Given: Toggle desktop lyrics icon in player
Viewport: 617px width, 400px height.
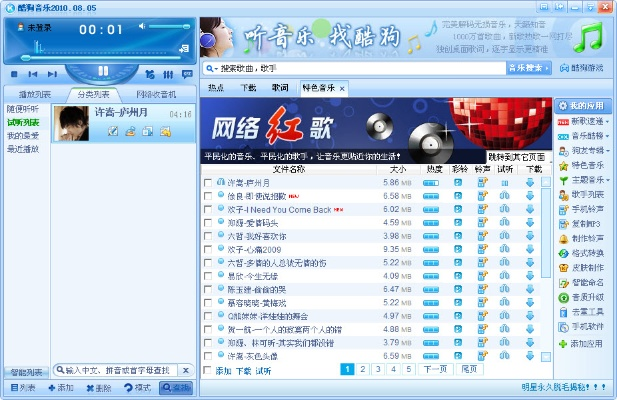Looking at the screenshot, I should (187, 74).
